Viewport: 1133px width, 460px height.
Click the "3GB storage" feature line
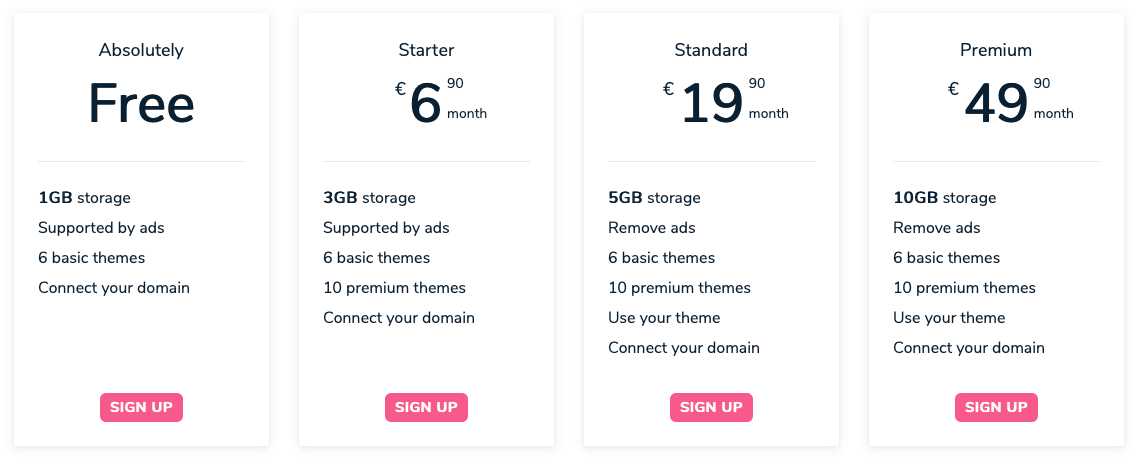(369, 198)
